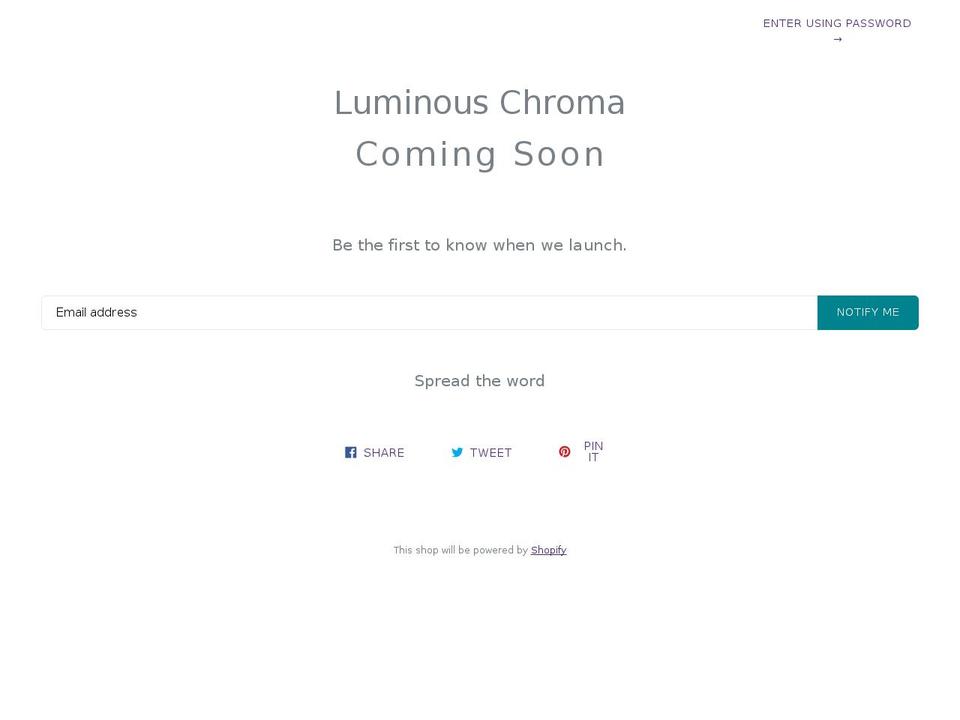Open the Enter Using Password link
This screenshot has height=720, width=960.
point(836,31)
